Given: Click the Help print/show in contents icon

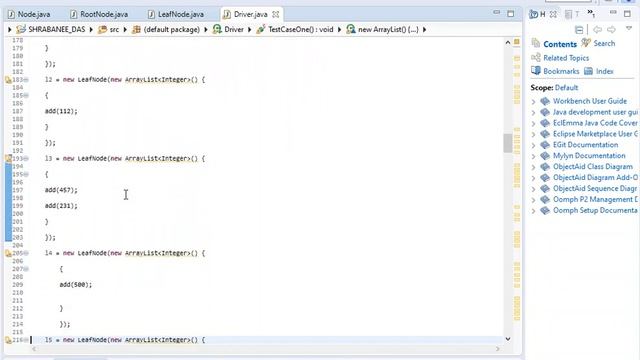Looking at the screenshot, I should [x=579, y=29].
